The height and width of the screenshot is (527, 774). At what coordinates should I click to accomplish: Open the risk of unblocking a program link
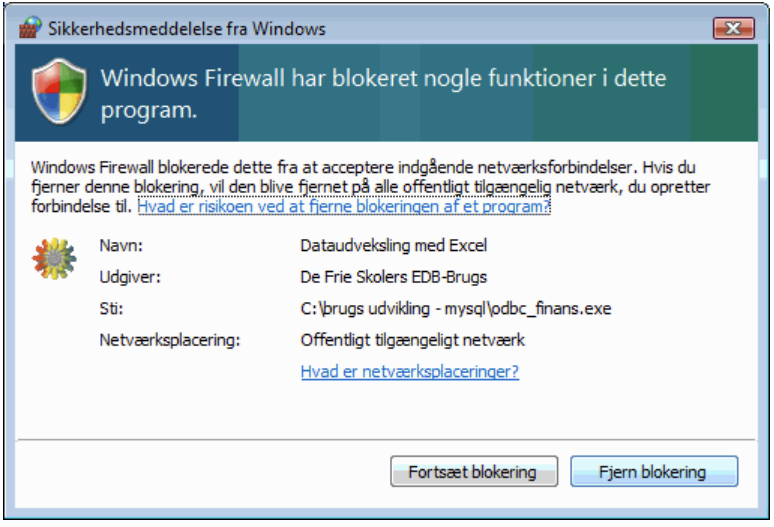coord(344,206)
